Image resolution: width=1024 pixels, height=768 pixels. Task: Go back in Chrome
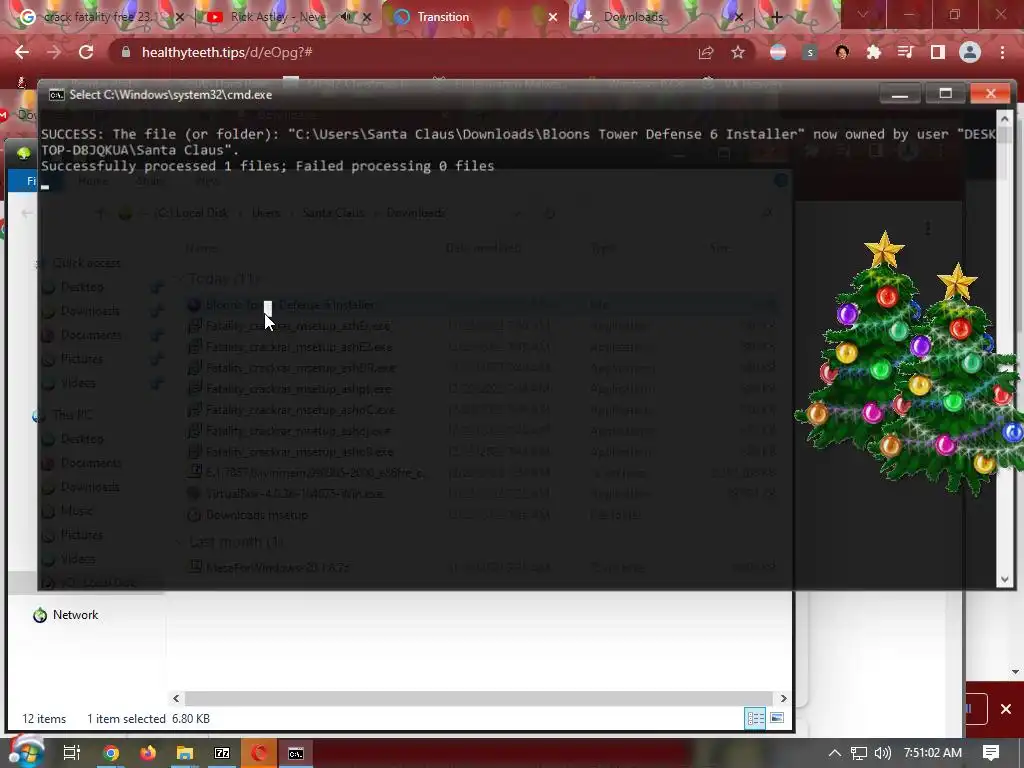[x=22, y=52]
